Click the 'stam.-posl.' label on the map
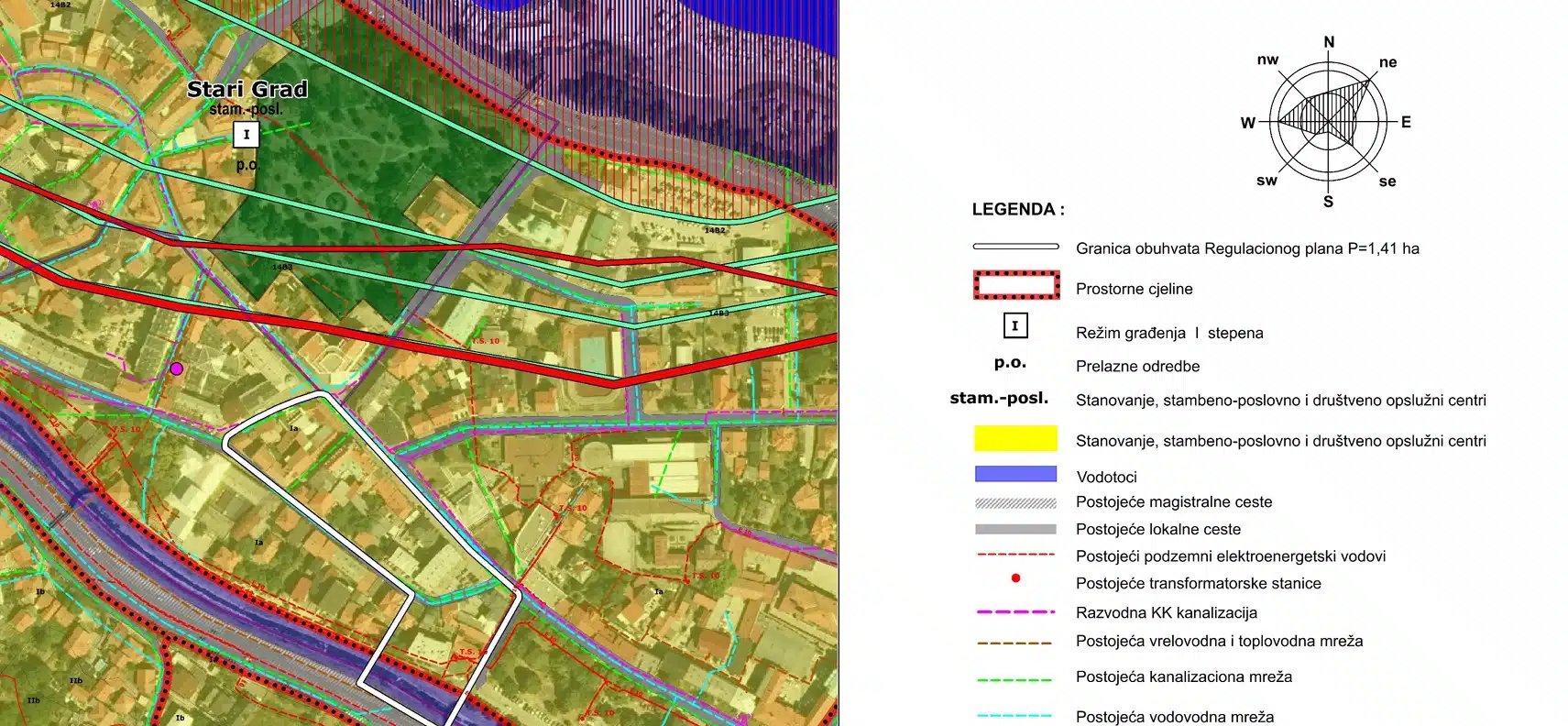This screenshot has width=1568, height=726. [246, 109]
